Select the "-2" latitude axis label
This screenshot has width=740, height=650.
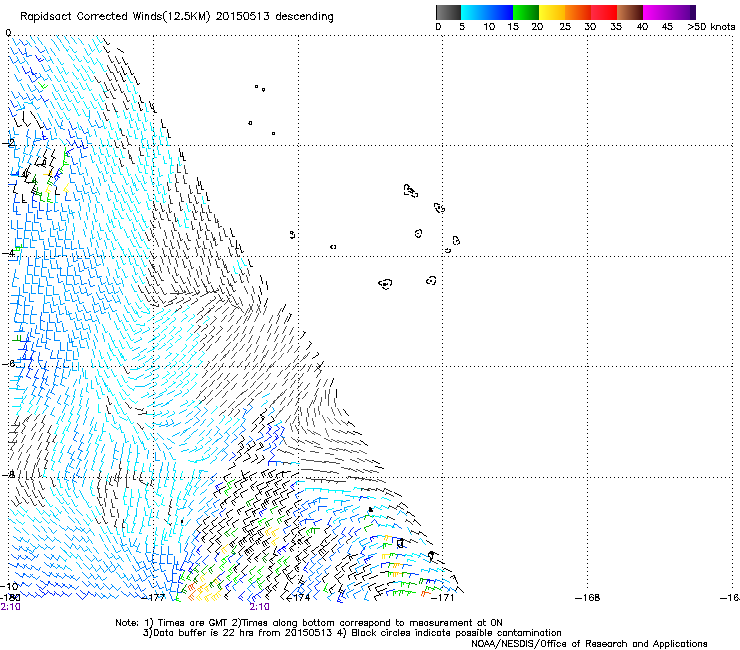8,143
